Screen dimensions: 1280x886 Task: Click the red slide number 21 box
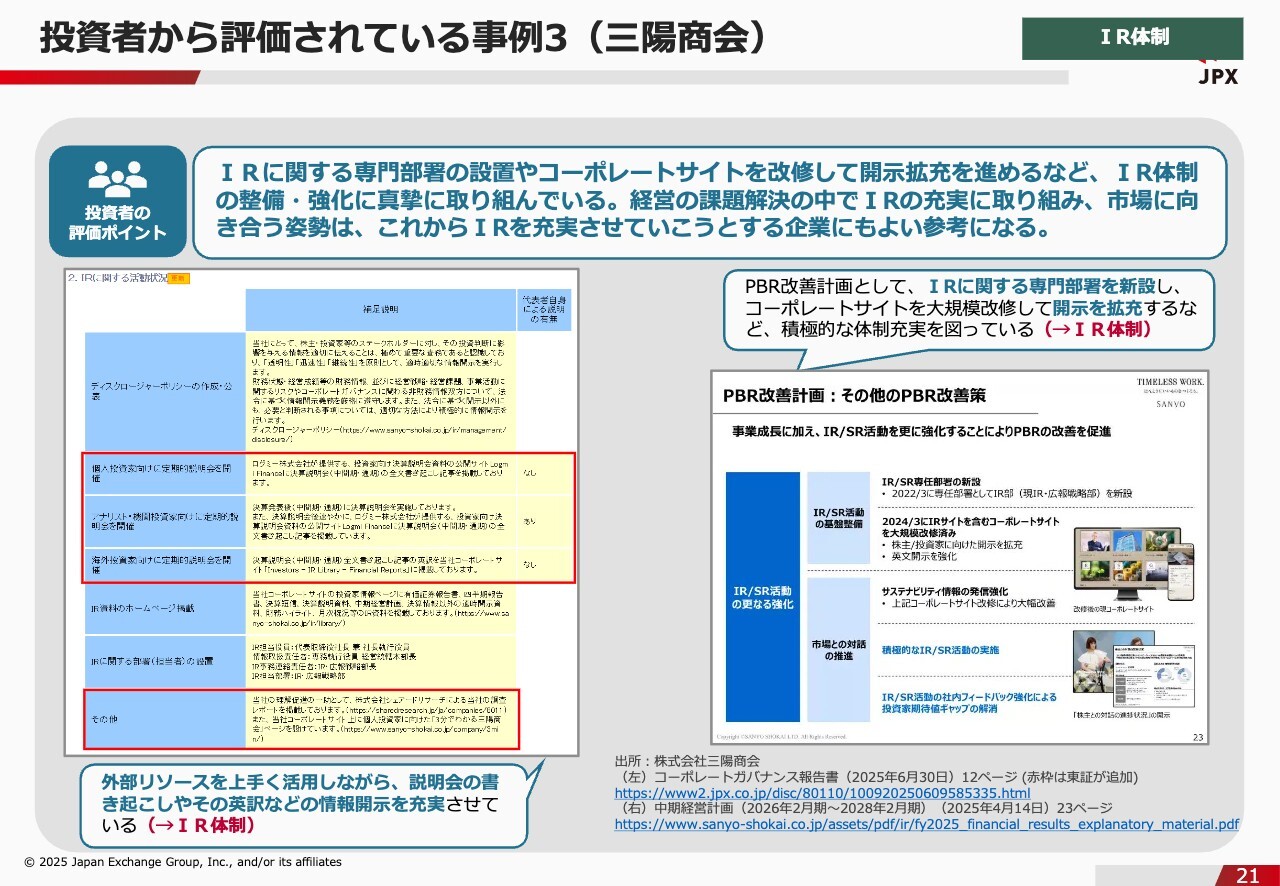(1247, 875)
